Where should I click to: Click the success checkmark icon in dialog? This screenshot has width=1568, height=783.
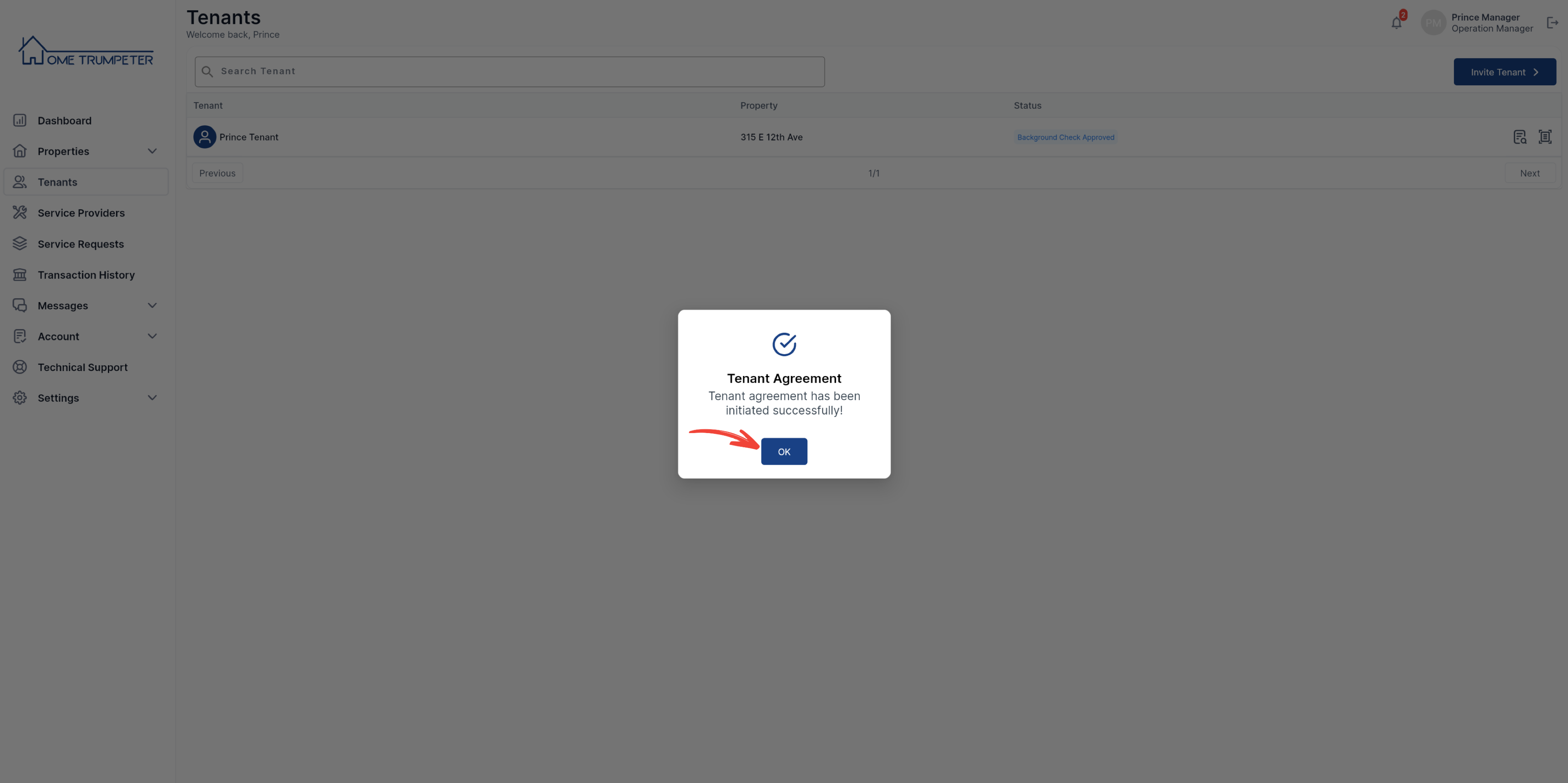(x=784, y=344)
